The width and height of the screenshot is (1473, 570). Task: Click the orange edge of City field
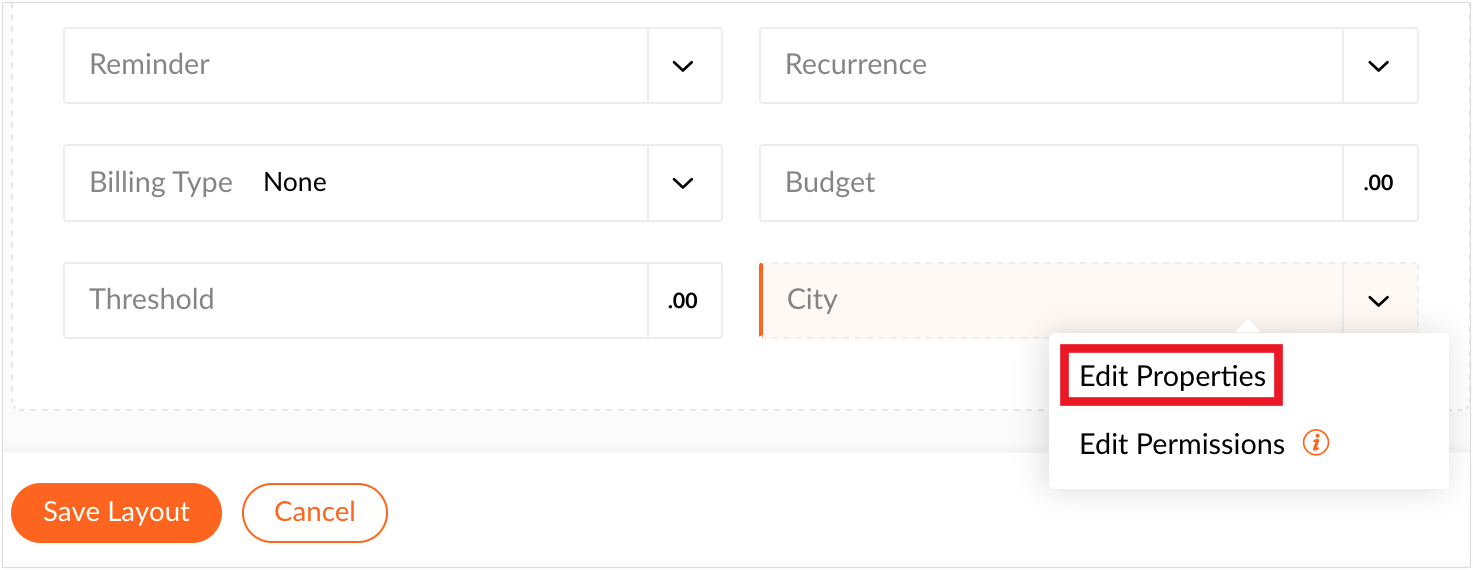tap(761, 300)
